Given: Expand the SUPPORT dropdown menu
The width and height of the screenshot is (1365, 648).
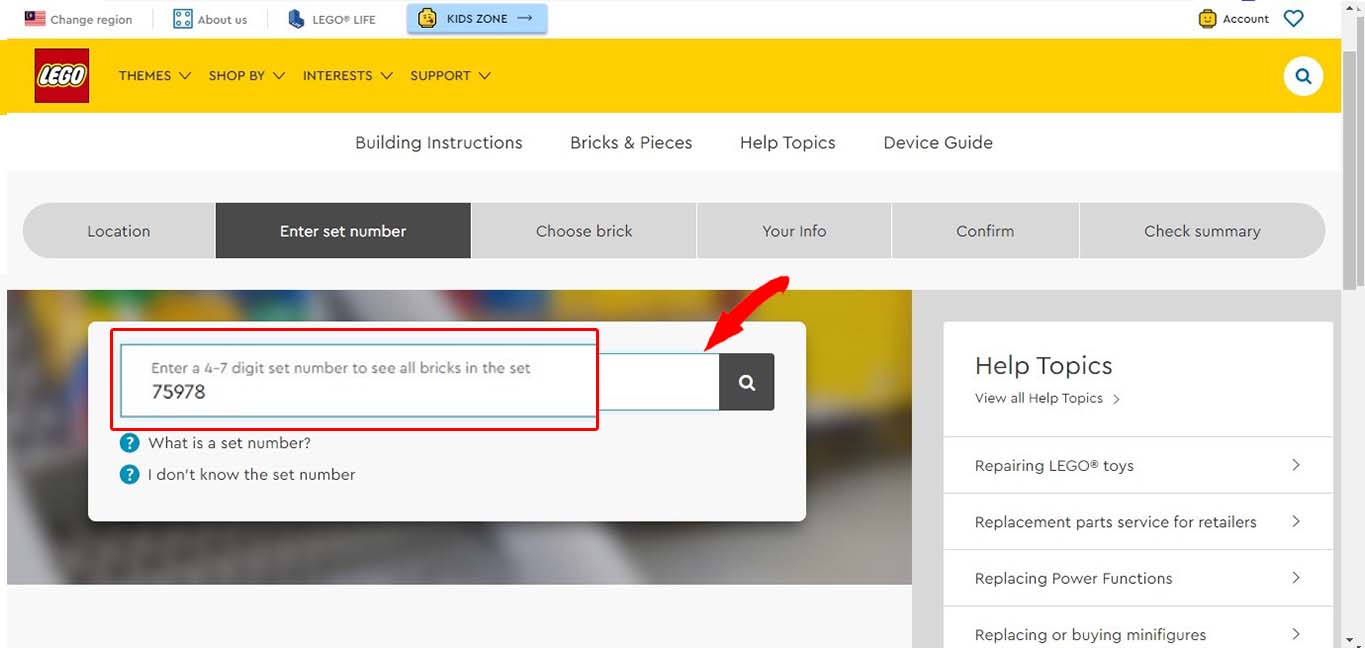Looking at the screenshot, I should [x=450, y=76].
